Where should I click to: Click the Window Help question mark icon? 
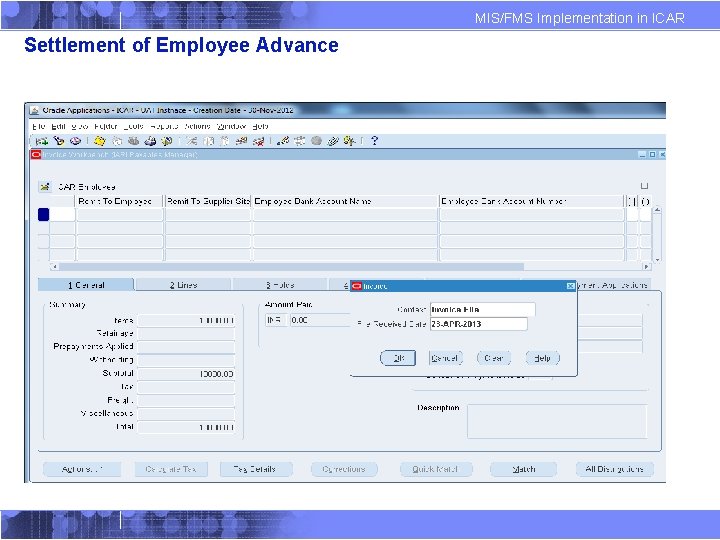point(375,141)
